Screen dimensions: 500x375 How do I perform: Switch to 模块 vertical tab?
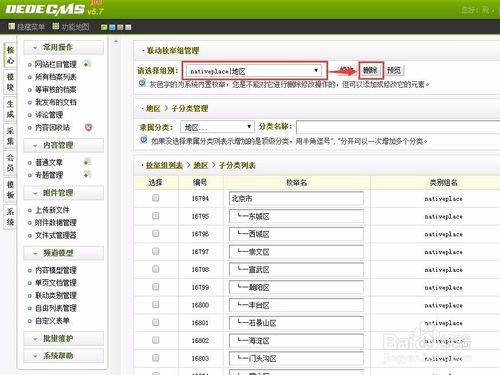point(10,82)
